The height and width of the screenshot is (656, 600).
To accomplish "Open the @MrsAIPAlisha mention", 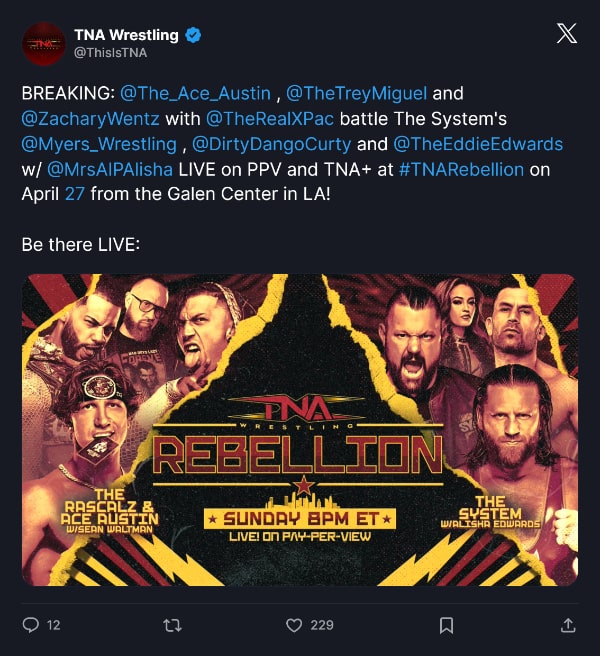I will coord(110,169).
